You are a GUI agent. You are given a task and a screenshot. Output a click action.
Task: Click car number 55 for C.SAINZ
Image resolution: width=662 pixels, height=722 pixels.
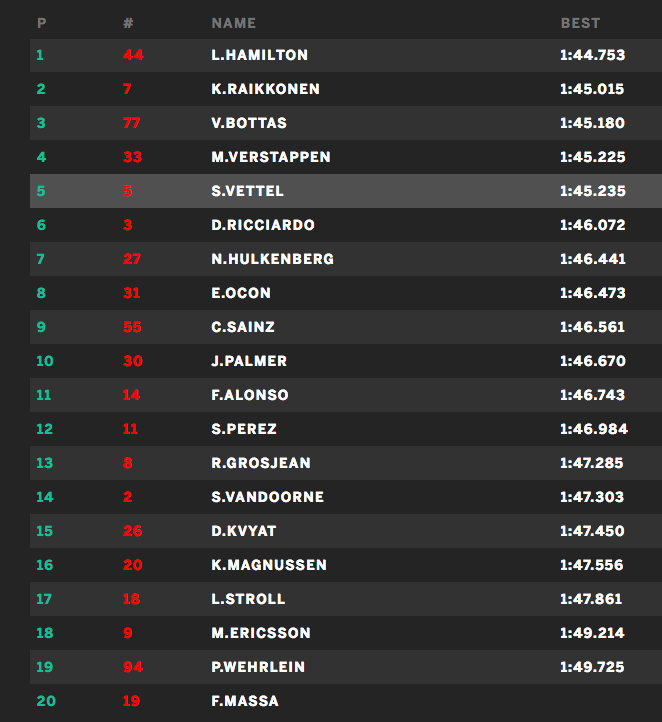coord(132,327)
